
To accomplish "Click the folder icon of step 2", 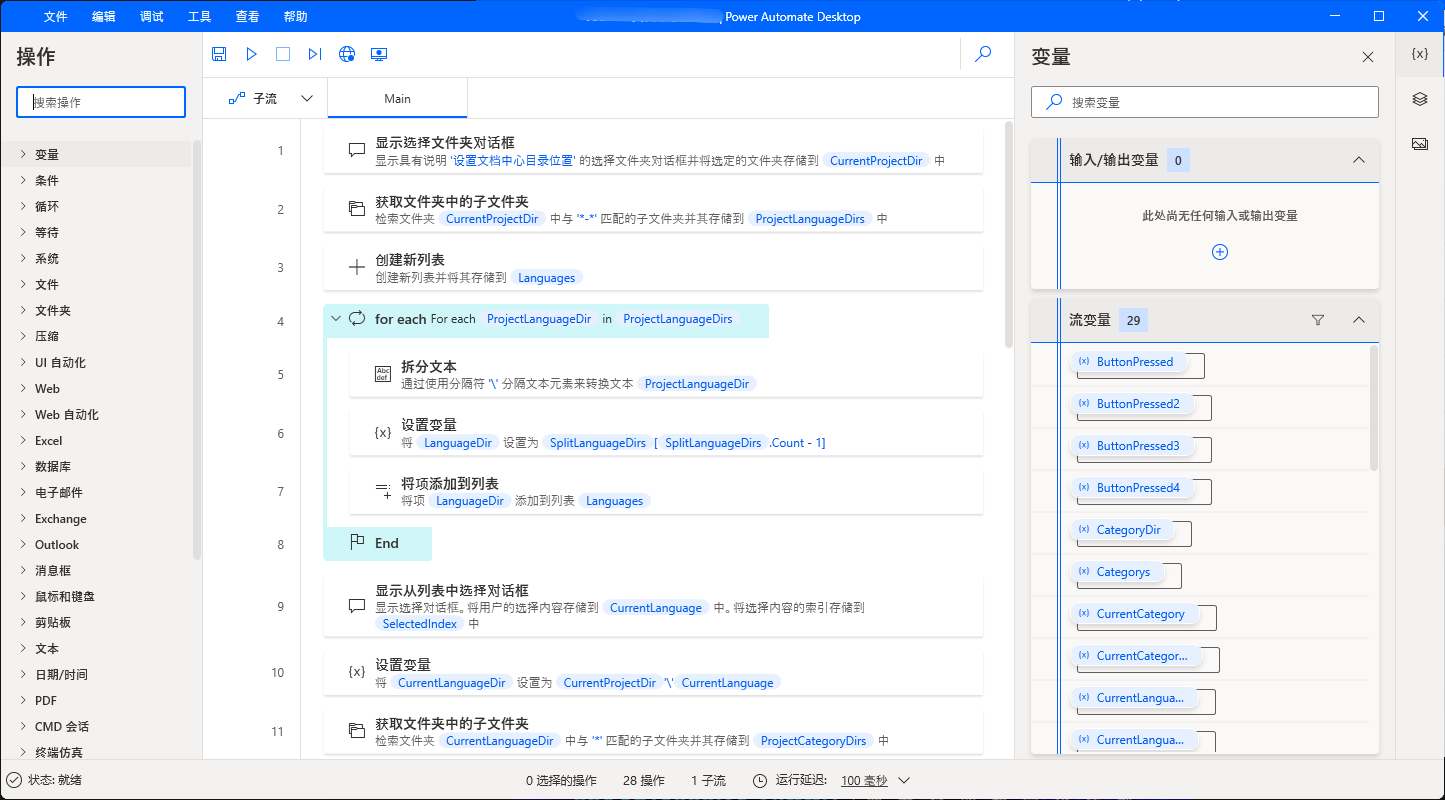I will click(x=357, y=210).
